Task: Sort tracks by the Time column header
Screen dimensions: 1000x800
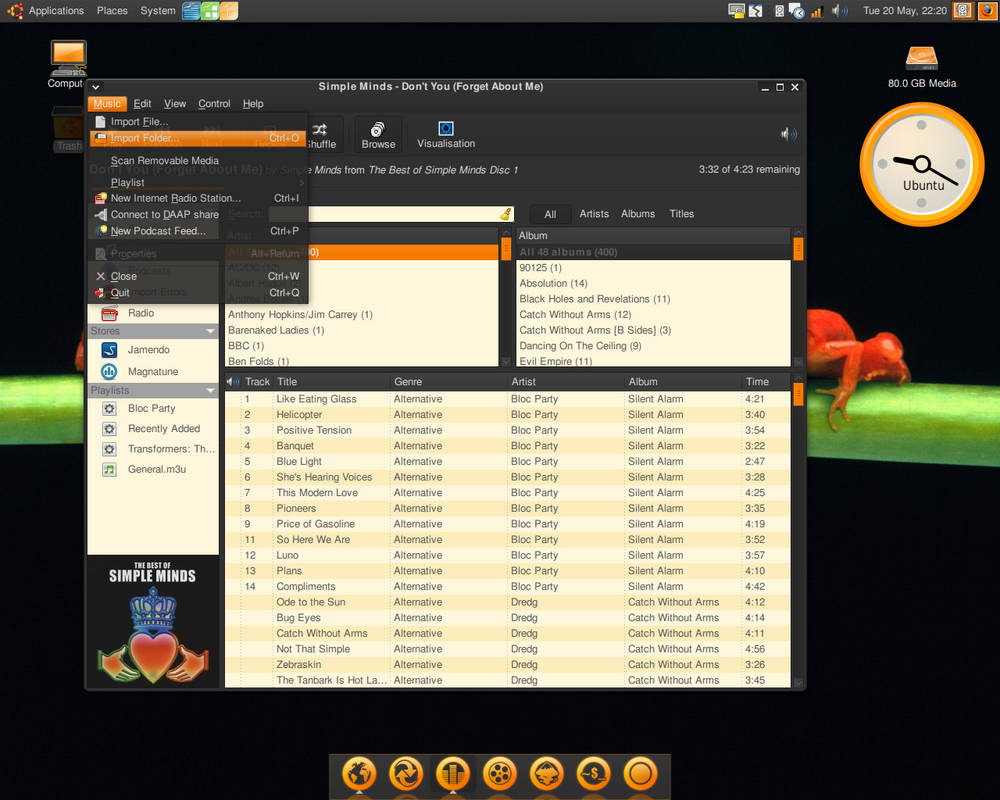Action: coord(766,381)
